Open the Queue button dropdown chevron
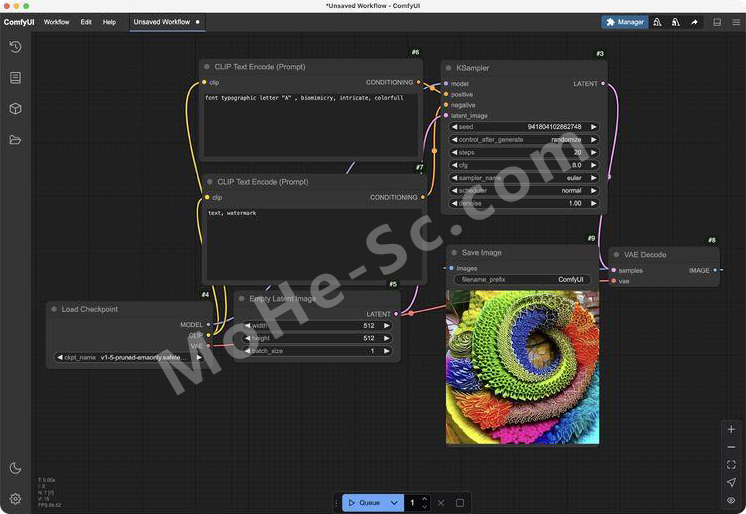Image resolution: width=746 pixels, height=514 pixels. [x=394, y=503]
